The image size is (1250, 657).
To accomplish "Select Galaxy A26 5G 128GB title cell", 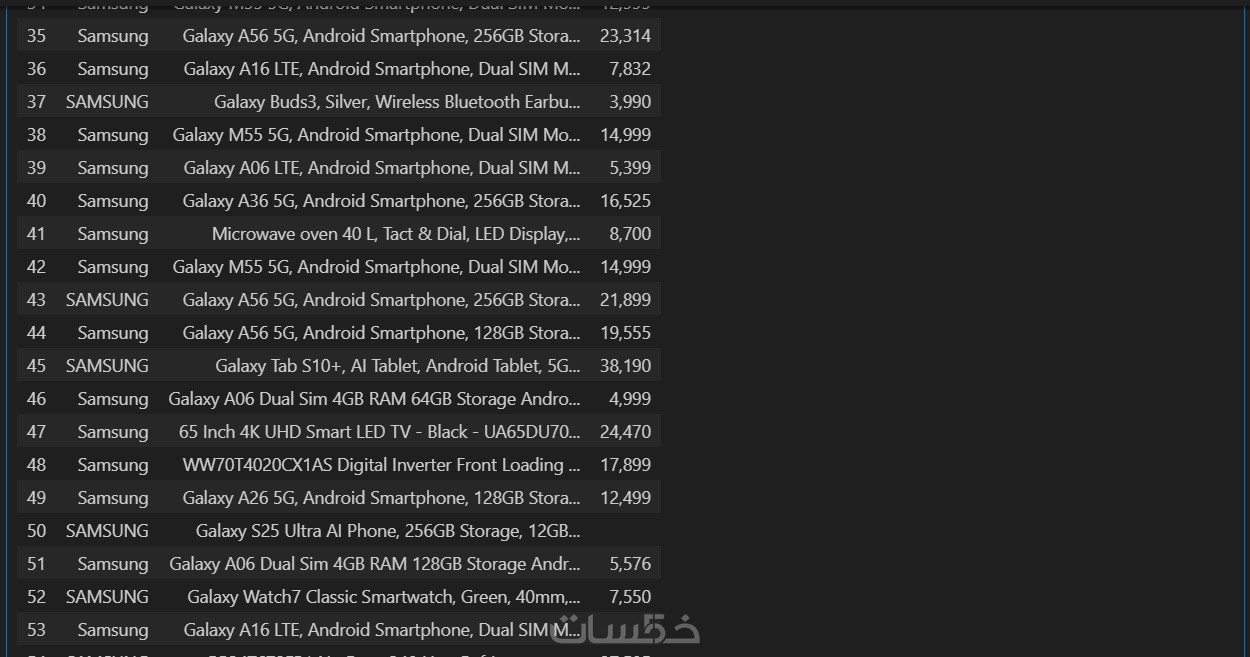I will [381, 498].
